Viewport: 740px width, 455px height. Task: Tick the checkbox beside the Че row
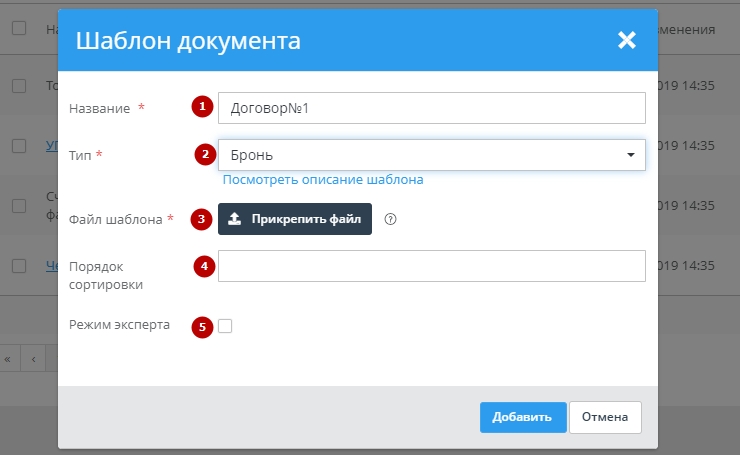coord(19,266)
